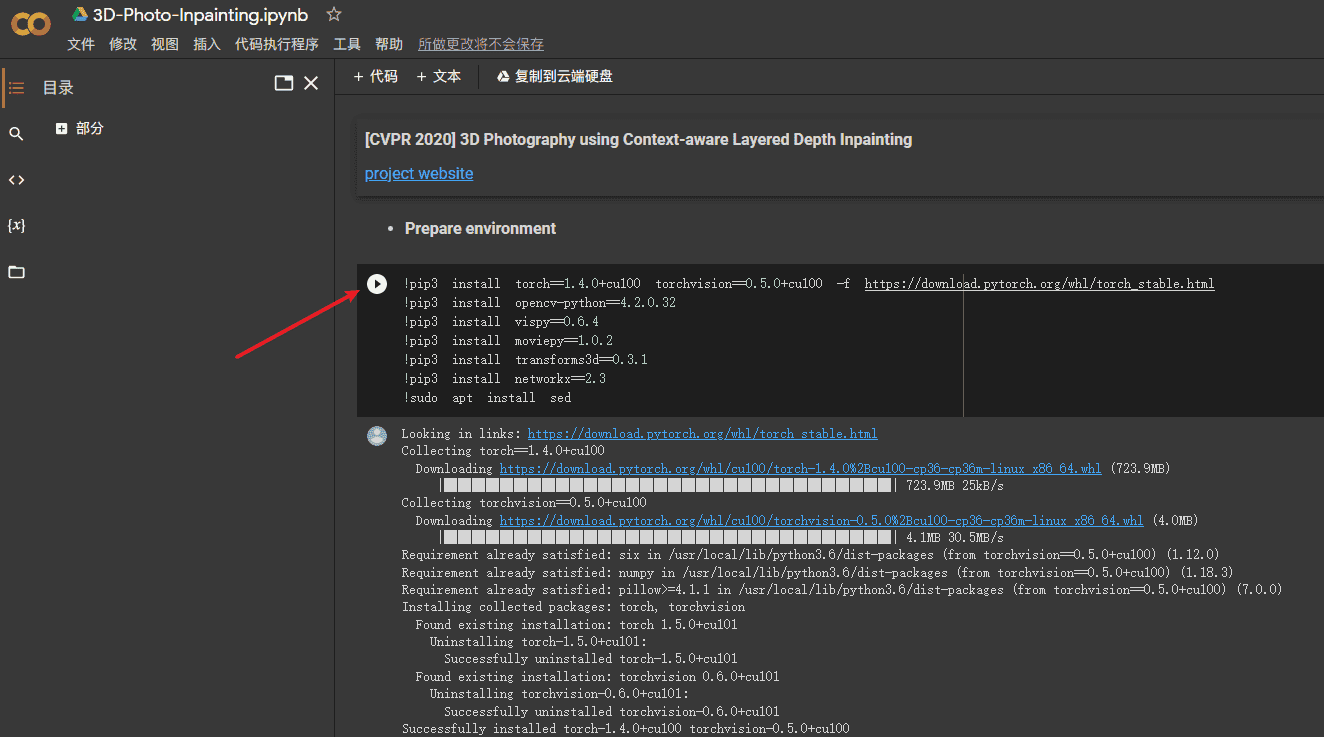This screenshot has height=737, width=1324.
Task: Star the 3D-Photo-Inpainting.ipynb notebook
Action: tap(334, 14)
